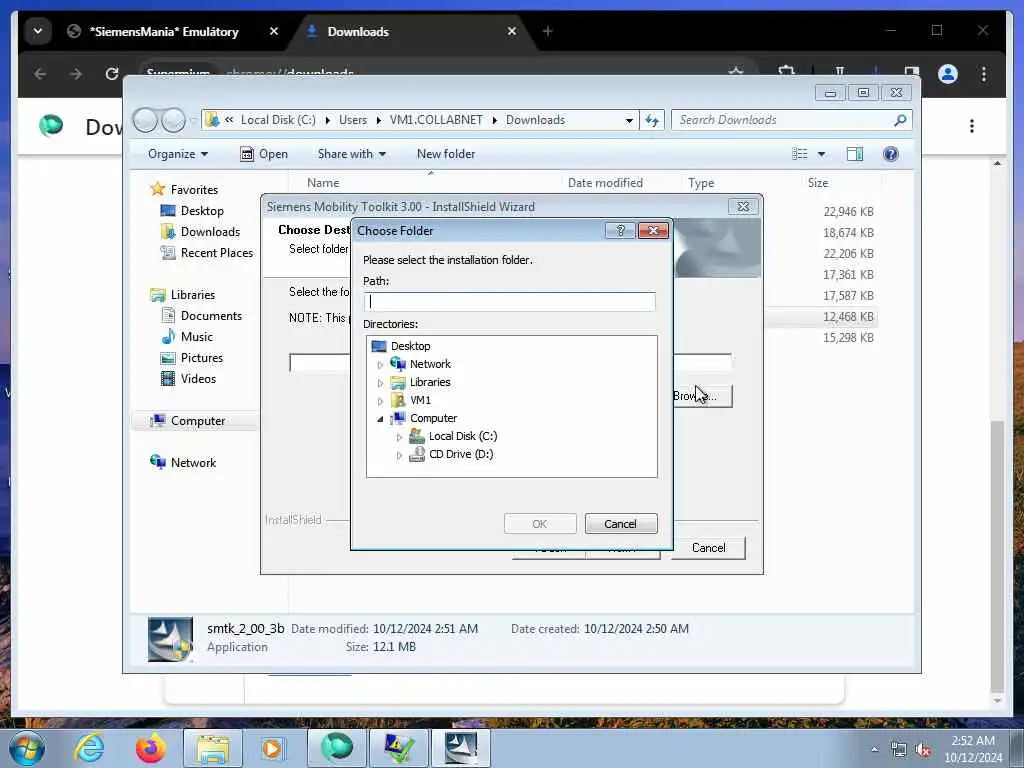
Task: Click the browser reload icon
Action: point(112,74)
